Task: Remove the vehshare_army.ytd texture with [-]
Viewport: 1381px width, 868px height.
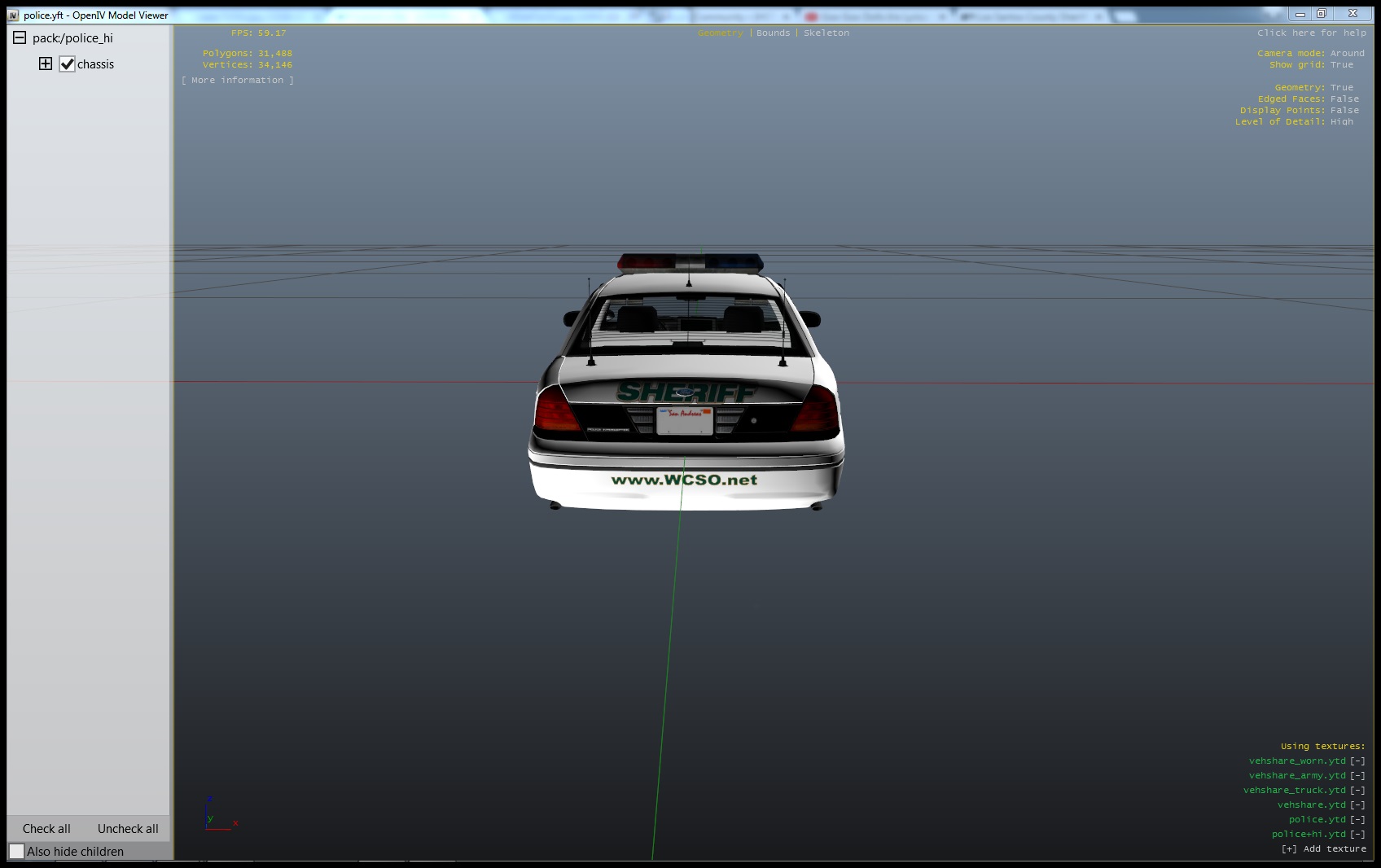Action: (x=1357, y=776)
